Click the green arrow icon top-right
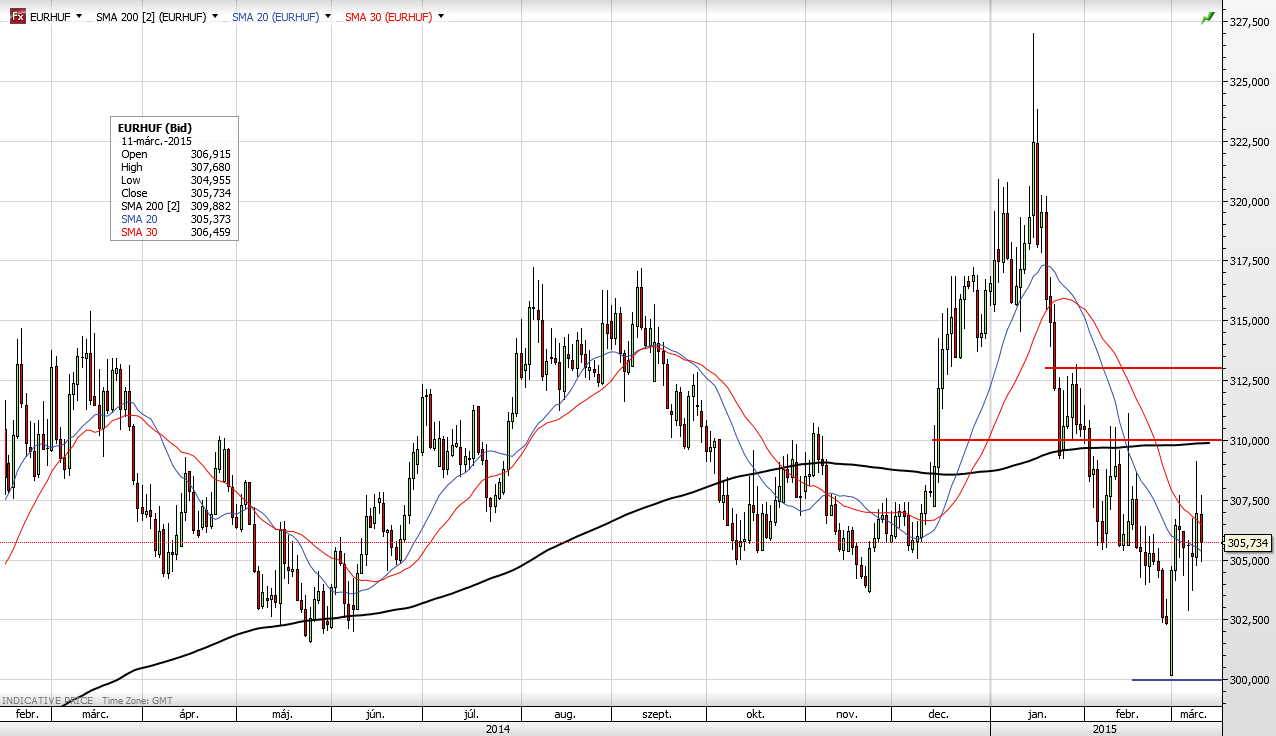Viewport: 1276px width, 736px height. point(1208,18)
